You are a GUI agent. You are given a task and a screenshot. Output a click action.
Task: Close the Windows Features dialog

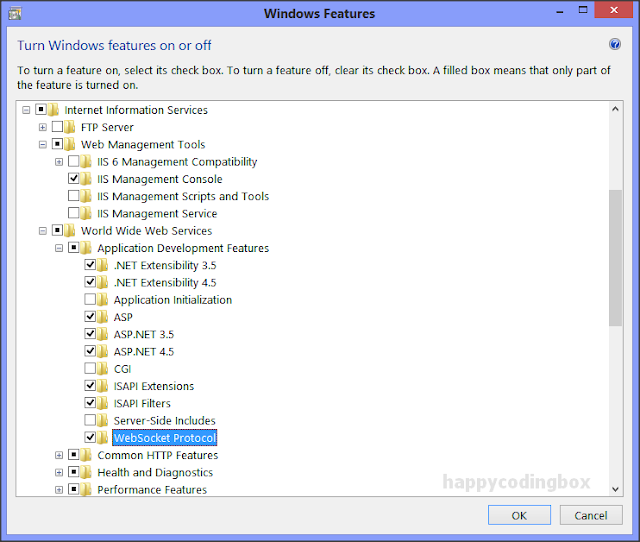613,11
